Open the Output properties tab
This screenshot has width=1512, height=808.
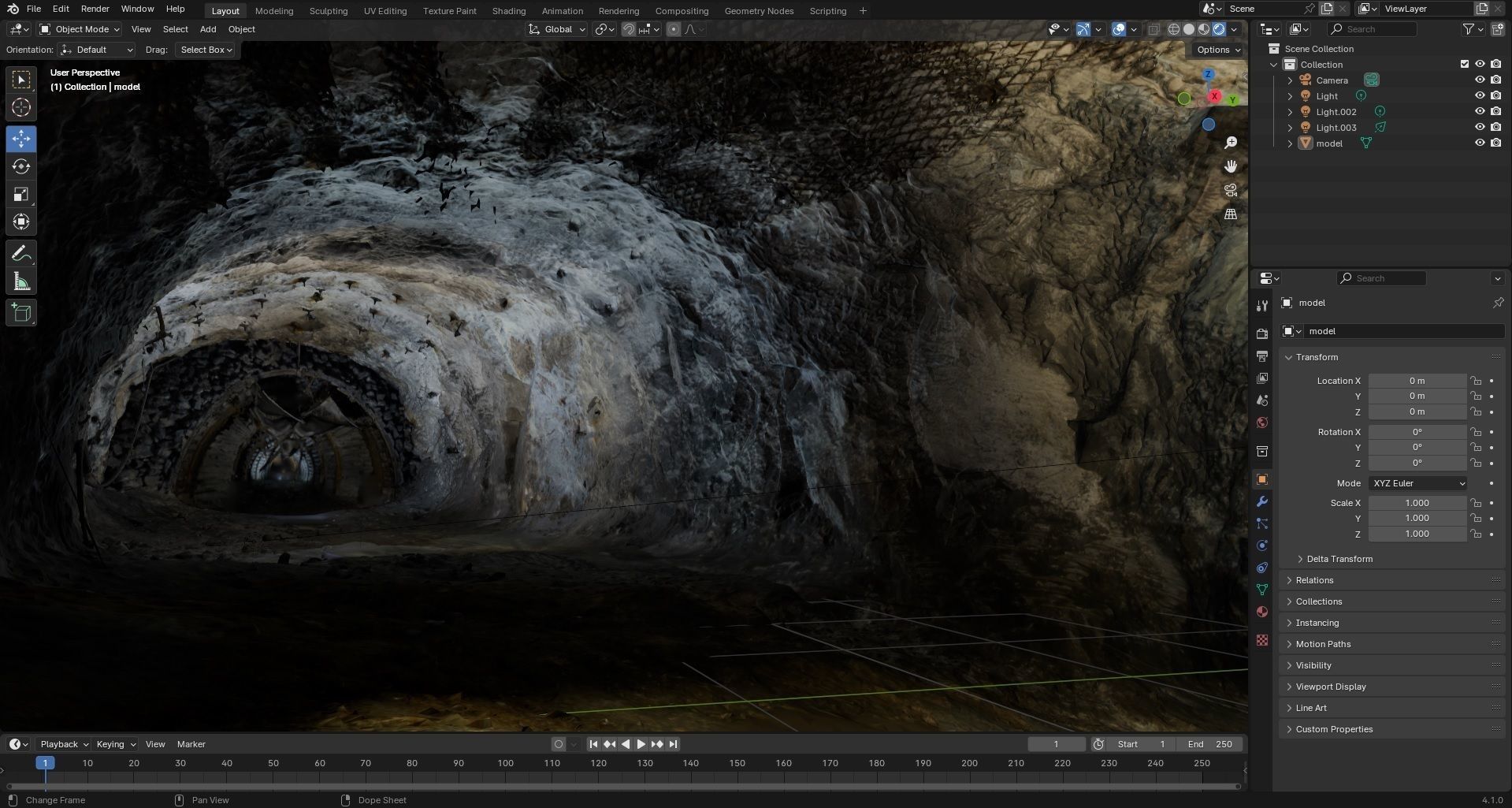1262,356
